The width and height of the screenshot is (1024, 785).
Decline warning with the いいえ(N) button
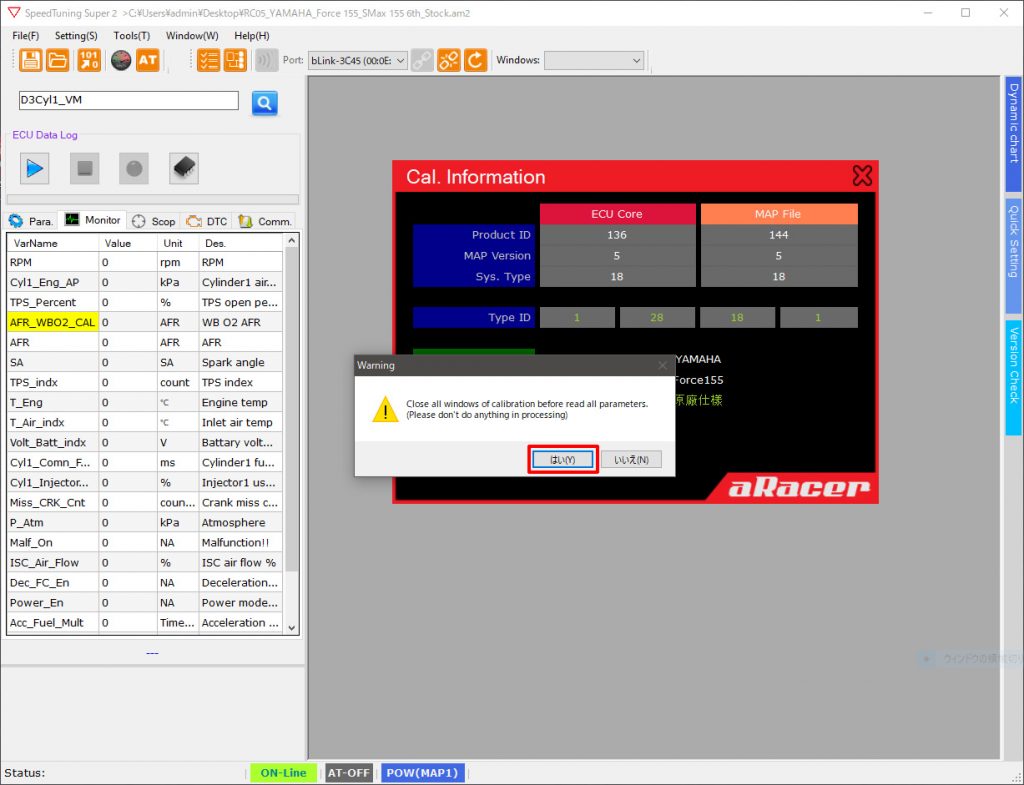pos(632,460)
